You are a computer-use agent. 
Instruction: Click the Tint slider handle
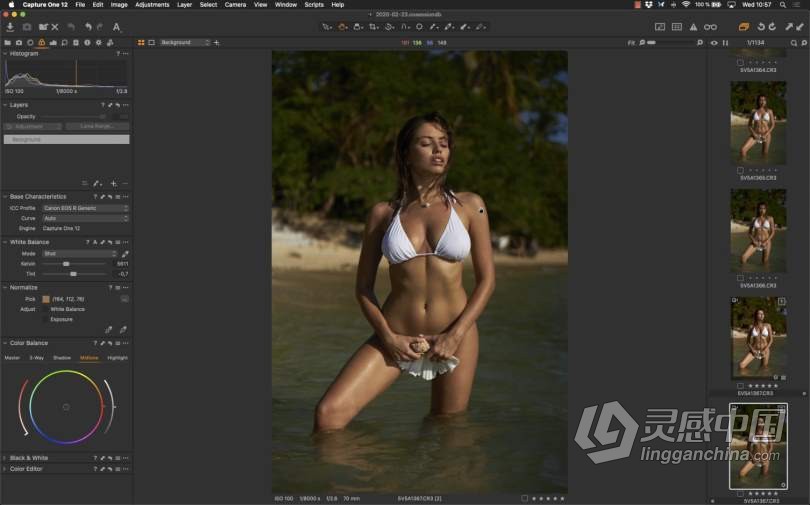pyautogui.click(x=73, y=274)
